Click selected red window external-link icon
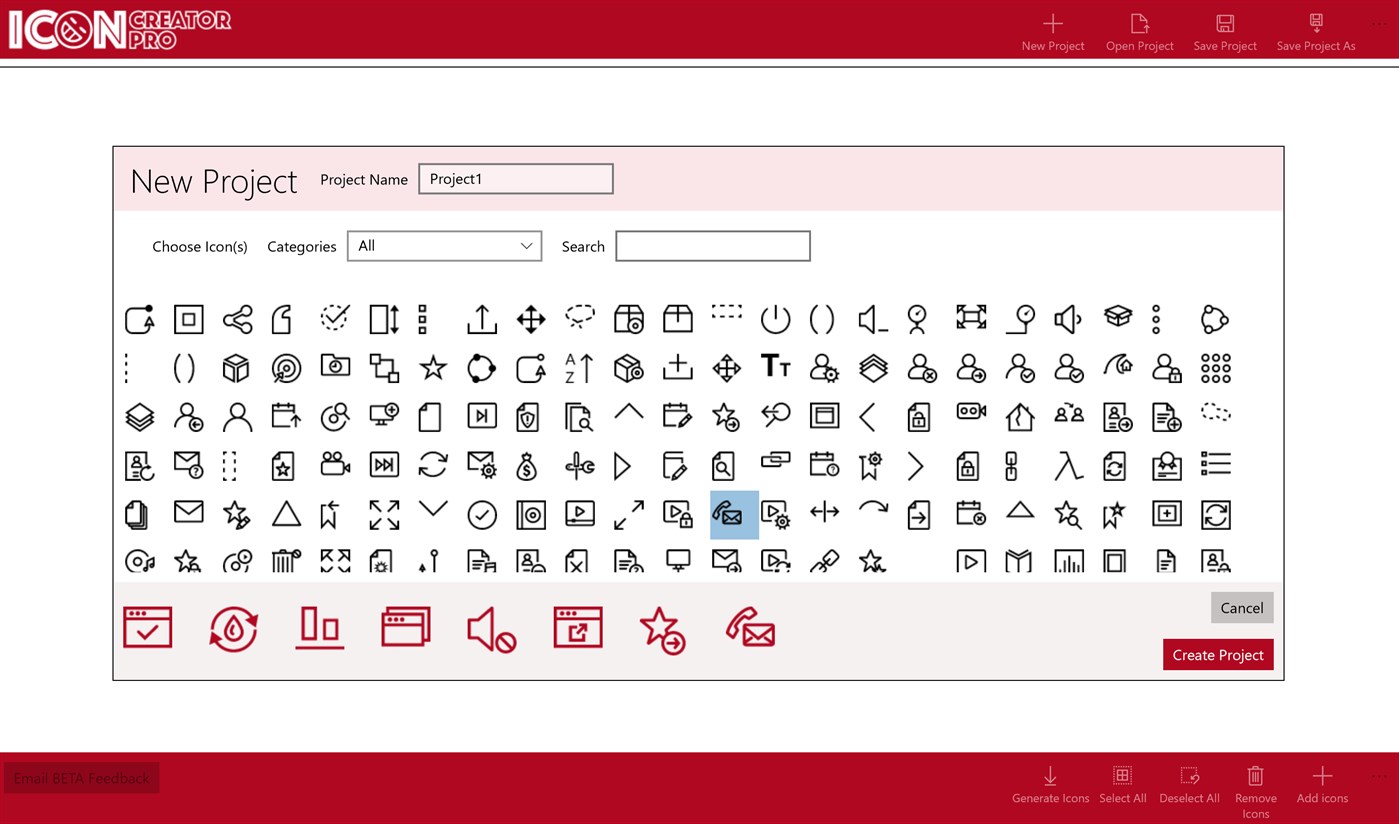Screen dimensions: 1399x824 pyautogui.click(x=578, y=628)
